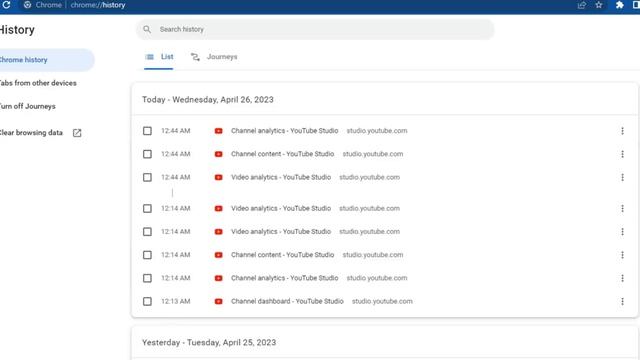The image size is (640, 360).
Task: Click the YouTube favicon for the 12:44 AM Channel content entry
Action: pyautogui.click(x=218, y=154)
